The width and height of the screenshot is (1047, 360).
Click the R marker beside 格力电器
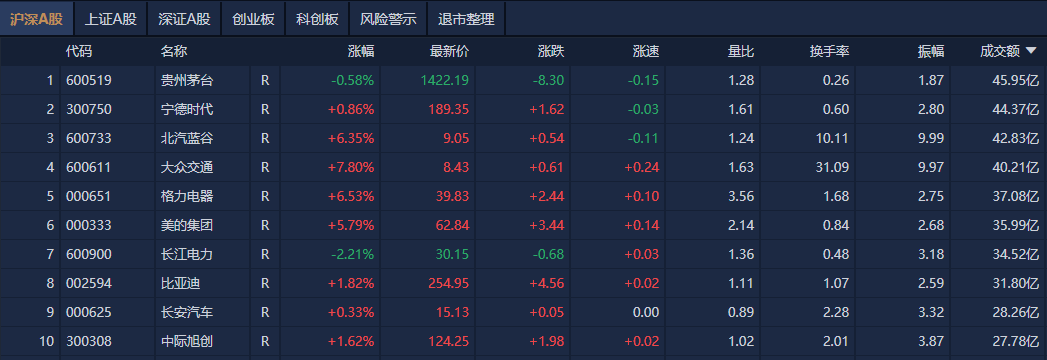pyautogui.click(x=265, y=196)
